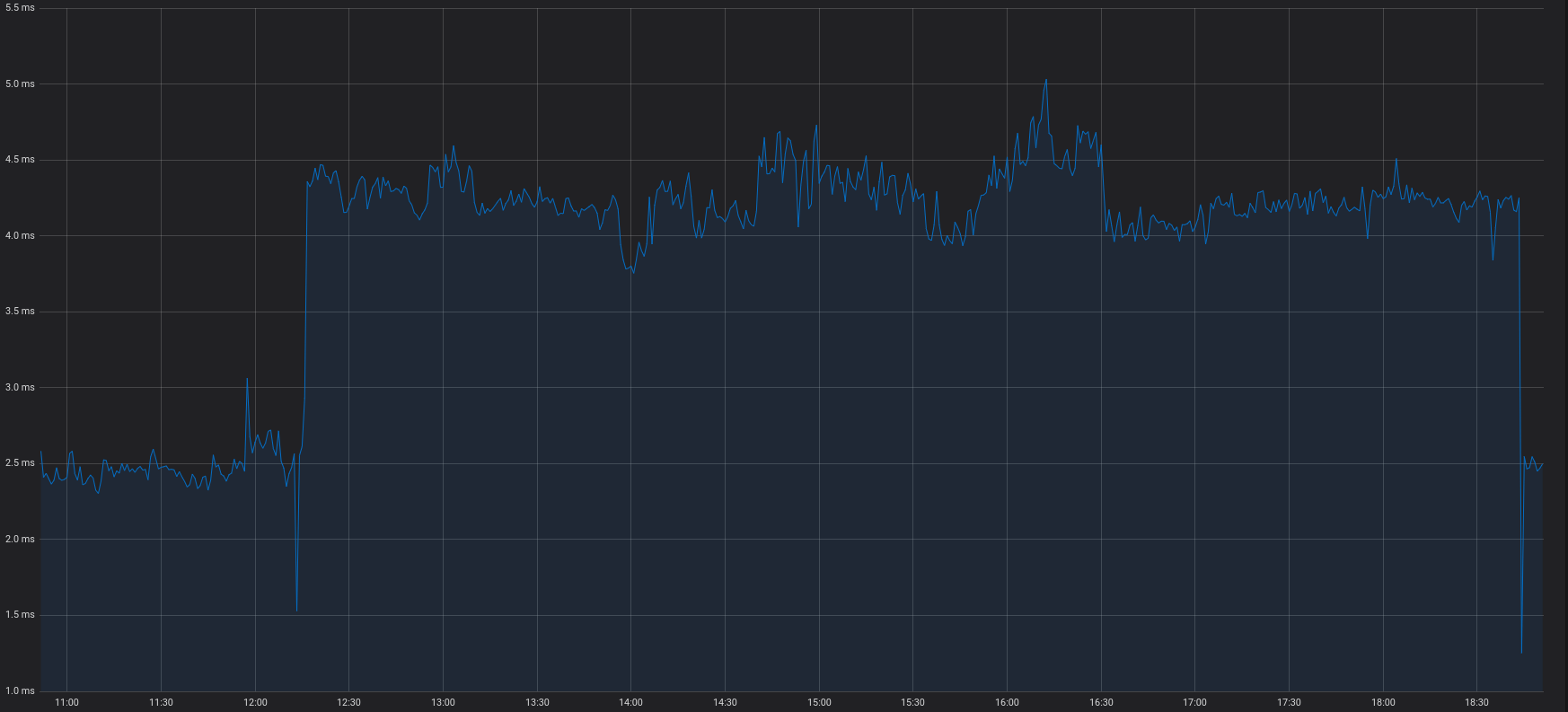Image resolution: width=1568 pixels, height=712 pixels.
Task: Click the 18:30 time axis label
Action: 1476,702
